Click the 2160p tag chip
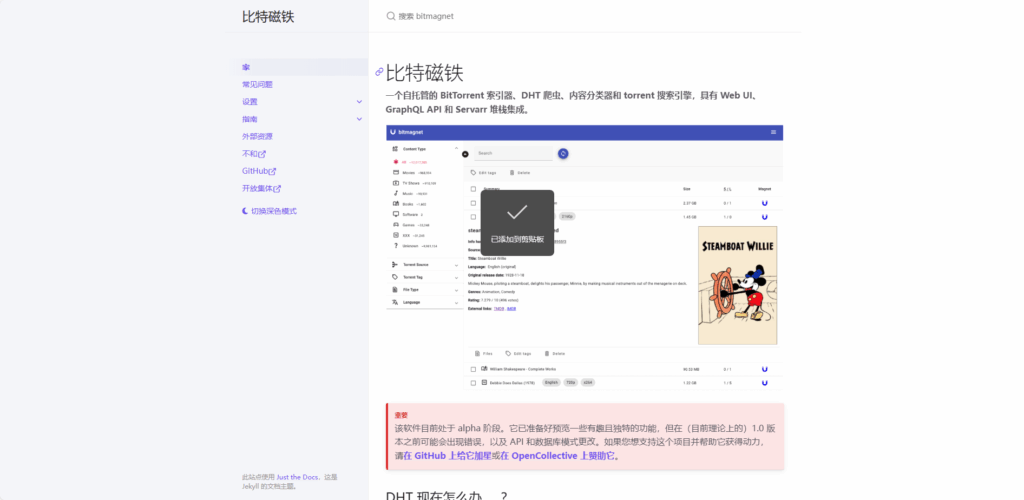This screenshot has width=1024, height=500. tap(567, 217)
